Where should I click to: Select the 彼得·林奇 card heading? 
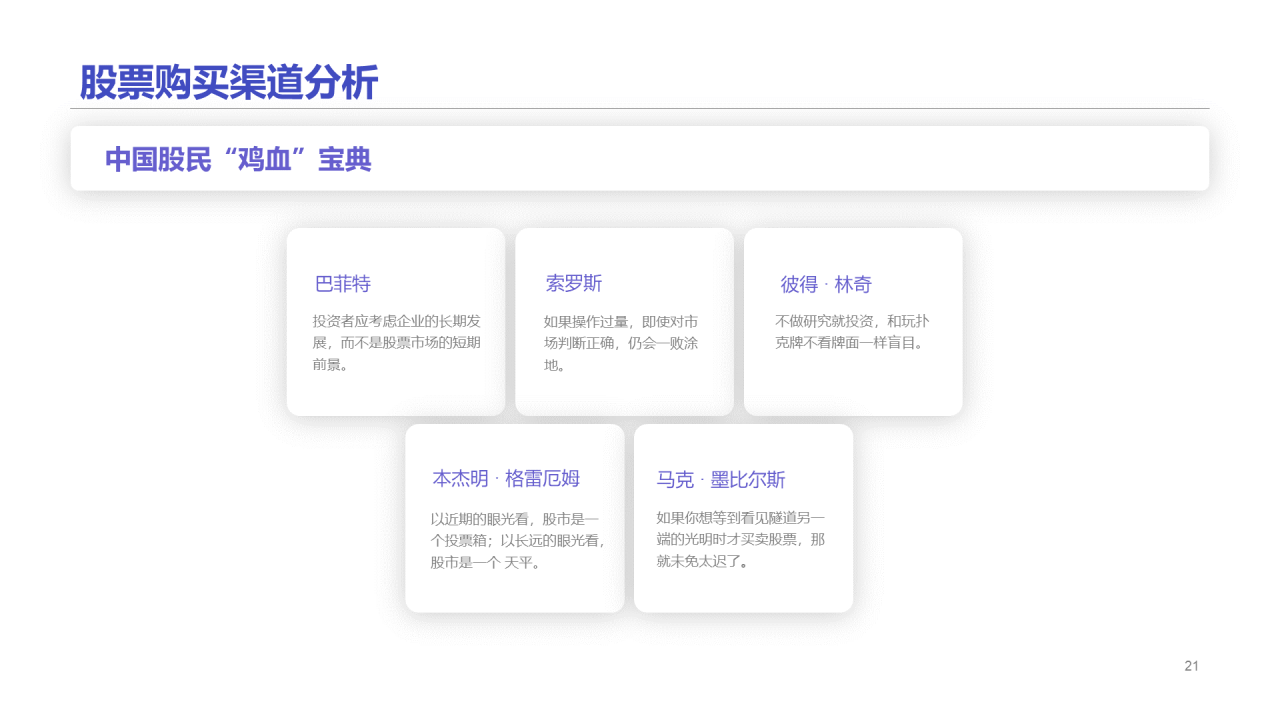click(x=826, y=284)
